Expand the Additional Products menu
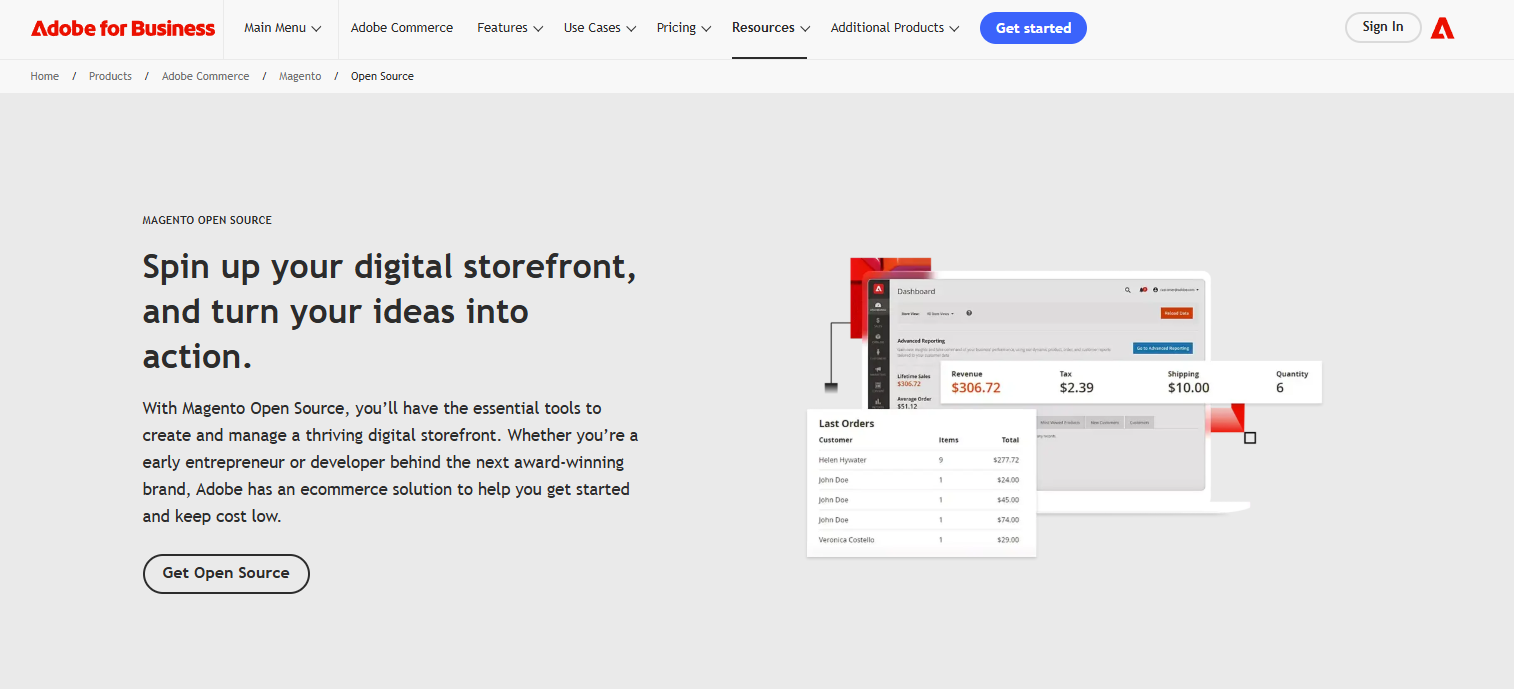Screen dimensions: 1514x689 click(895, 28)
